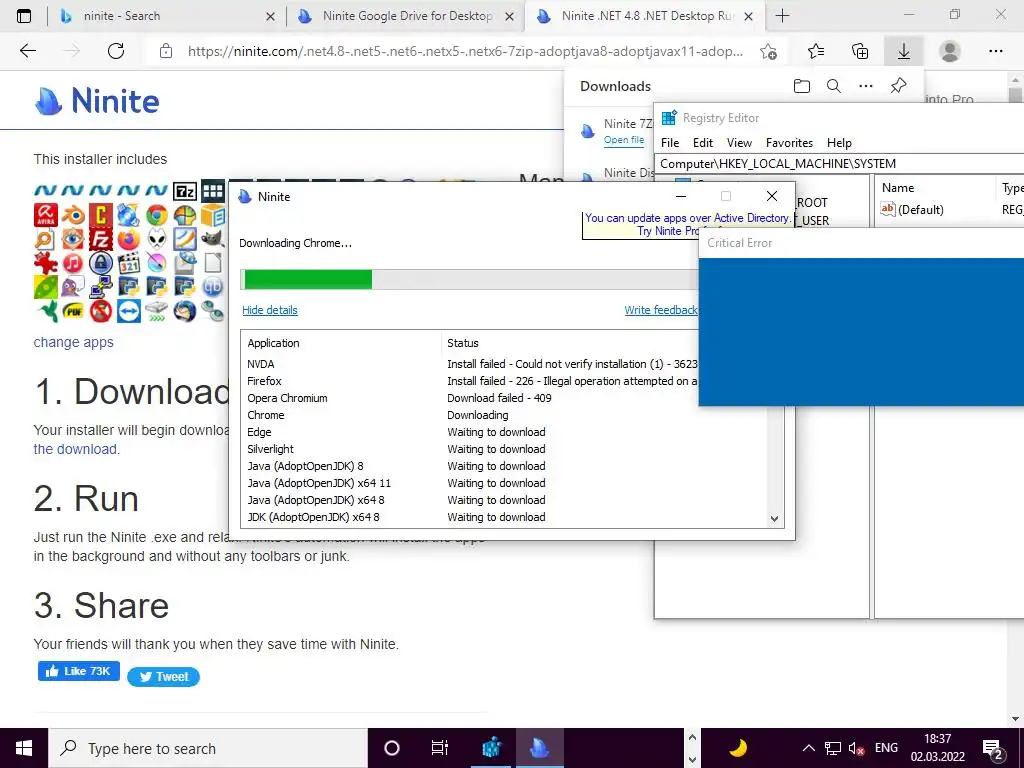
Task: Open Task View on taskbar
Action: (x=440, y=748)
